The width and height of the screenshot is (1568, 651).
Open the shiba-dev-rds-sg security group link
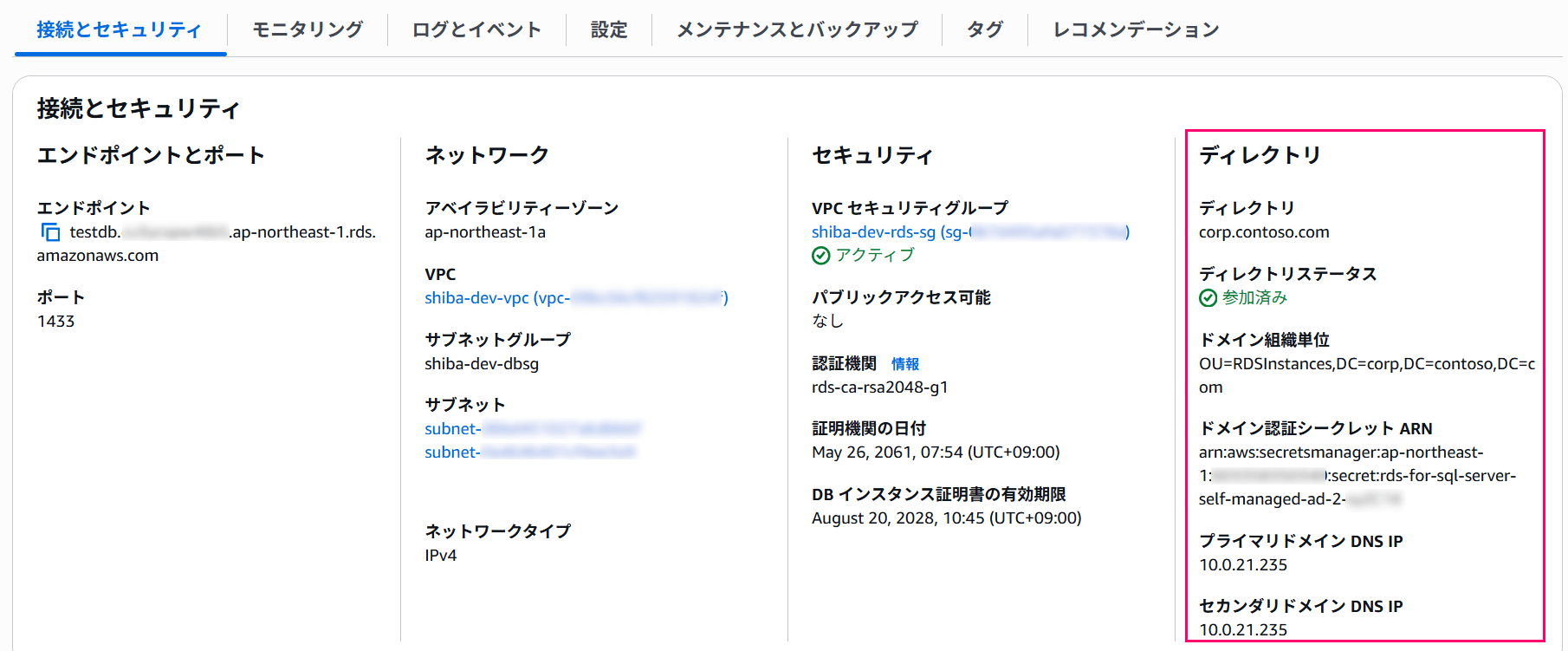[970, 232]
